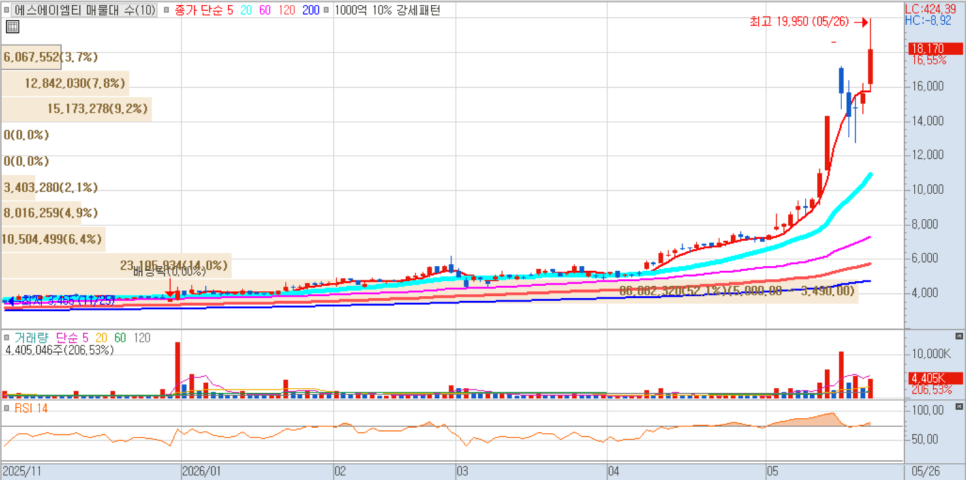Image resolution: width=966 pixels, height=480 pixels.
Task: Pick the red 5-day price moving average legend
Action: click(x=229, y=10)
